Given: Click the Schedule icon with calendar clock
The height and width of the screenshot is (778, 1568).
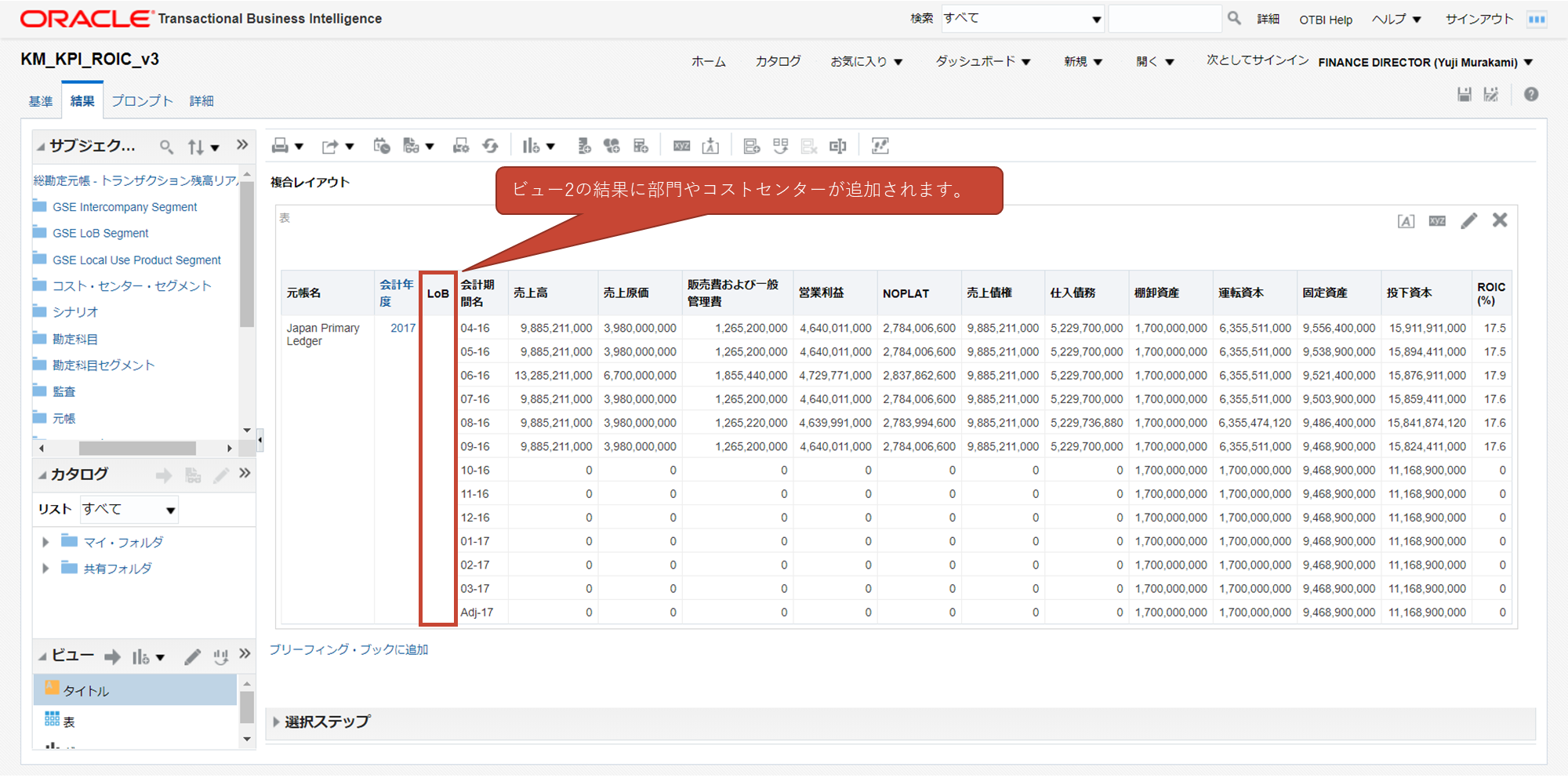Looking at the screenshot, I should point(382,146).
